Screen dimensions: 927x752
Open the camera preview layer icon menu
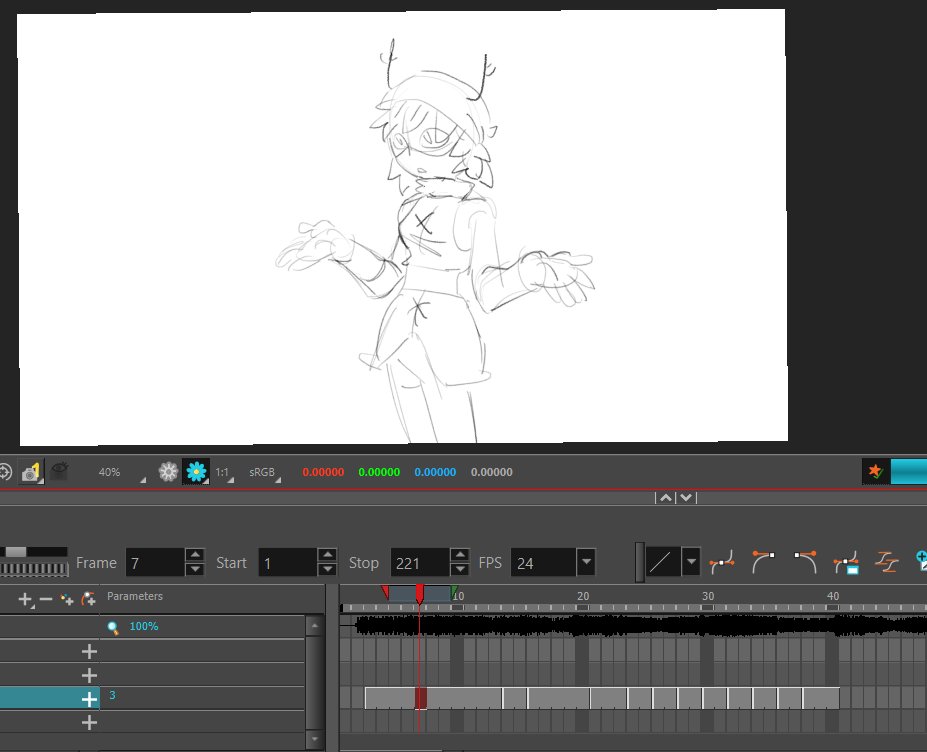(x=31, y=472)
